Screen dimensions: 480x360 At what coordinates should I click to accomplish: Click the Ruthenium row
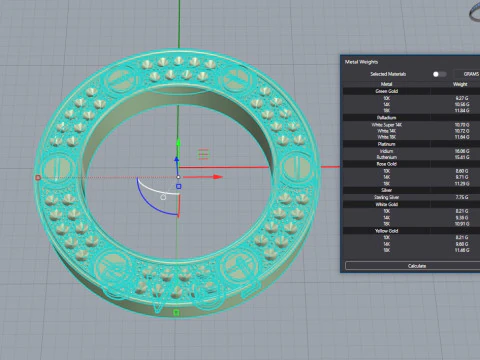pyautogui.click(x=412, y=157)
